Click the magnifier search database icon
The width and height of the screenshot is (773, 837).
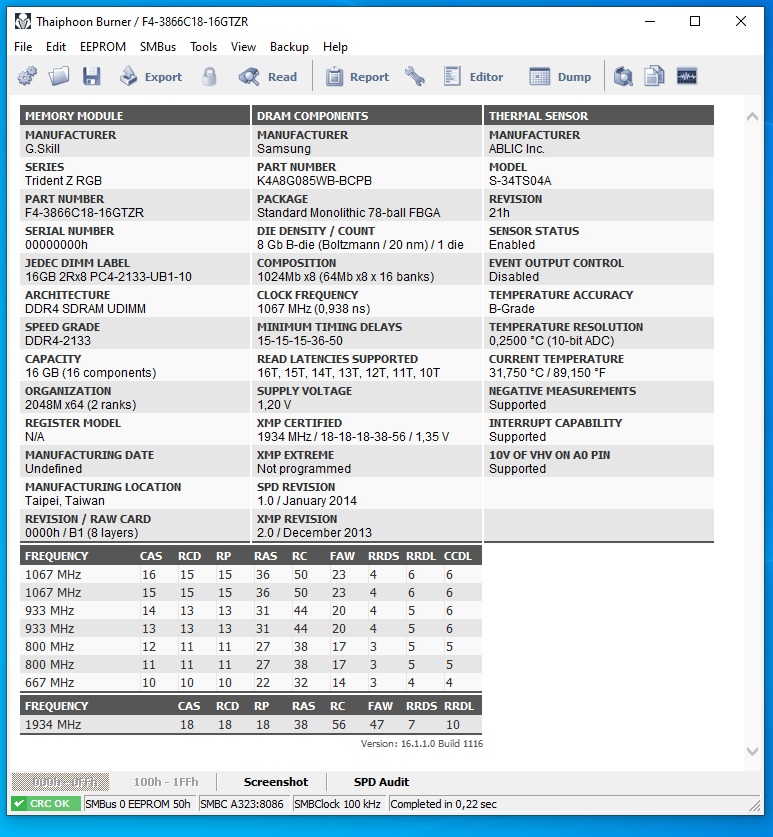pyautogui.click(x=623, y=77)
